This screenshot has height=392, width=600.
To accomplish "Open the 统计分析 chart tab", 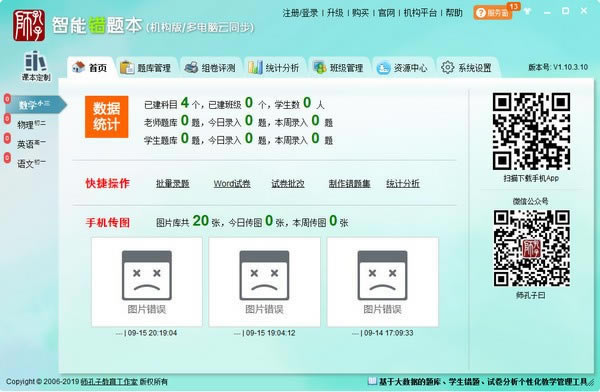I will (x=274, y=68).
